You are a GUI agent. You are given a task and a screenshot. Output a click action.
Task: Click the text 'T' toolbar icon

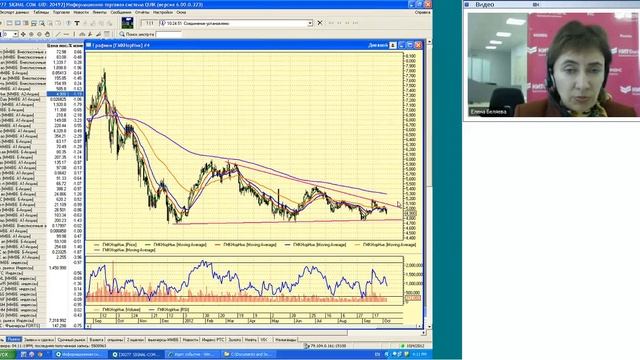[77, 23]
